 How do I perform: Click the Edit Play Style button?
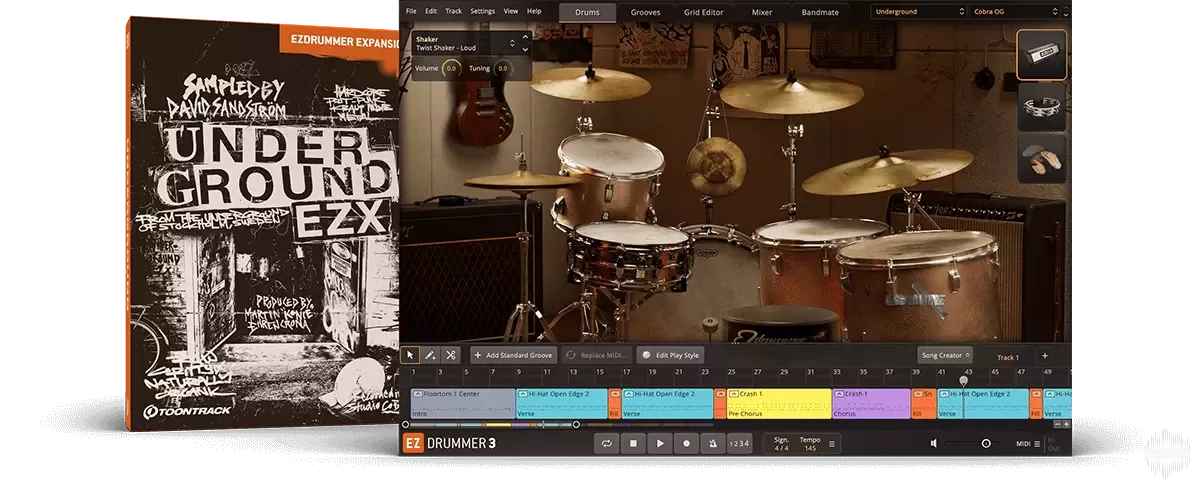[671, 355]
